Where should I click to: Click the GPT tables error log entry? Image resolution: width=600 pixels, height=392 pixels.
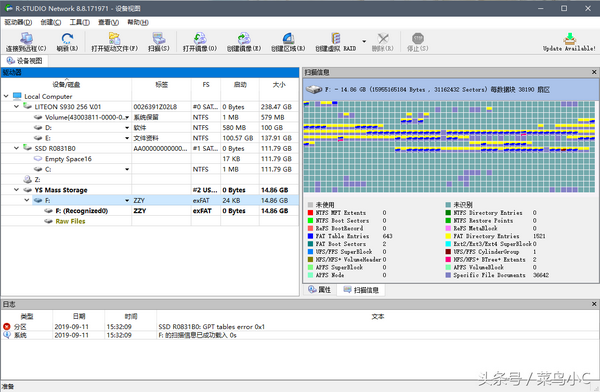pyautogui.click(x=300, y=327)
